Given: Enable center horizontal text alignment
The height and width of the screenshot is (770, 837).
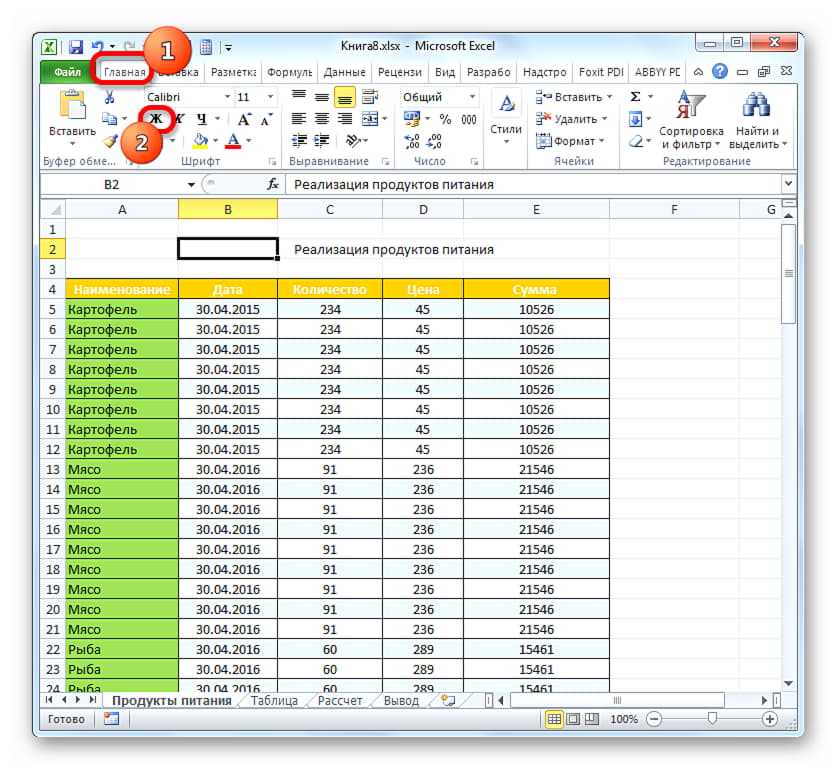Looking at the screenshot, I should pyautogui.click(x=320, y=119).
